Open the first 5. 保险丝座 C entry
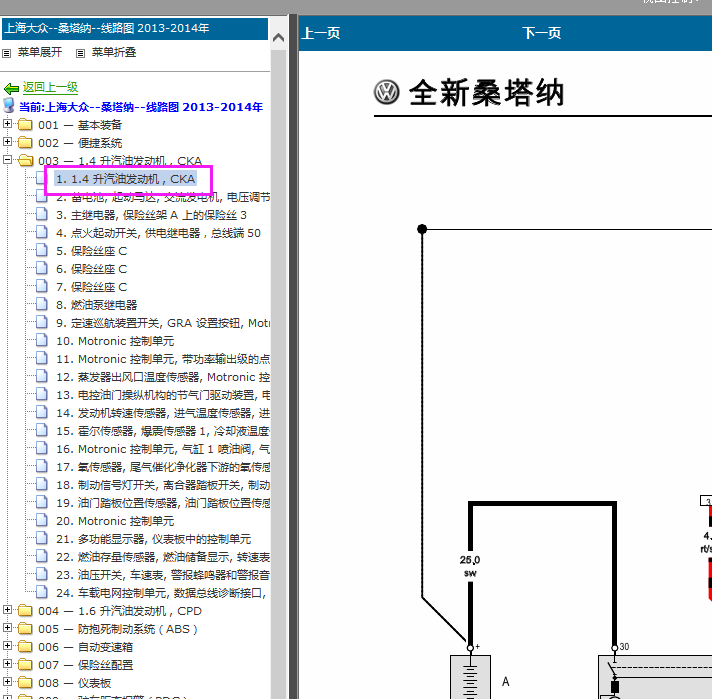The width and height of the screenshot is (712, 699). [x=92, y=251]
